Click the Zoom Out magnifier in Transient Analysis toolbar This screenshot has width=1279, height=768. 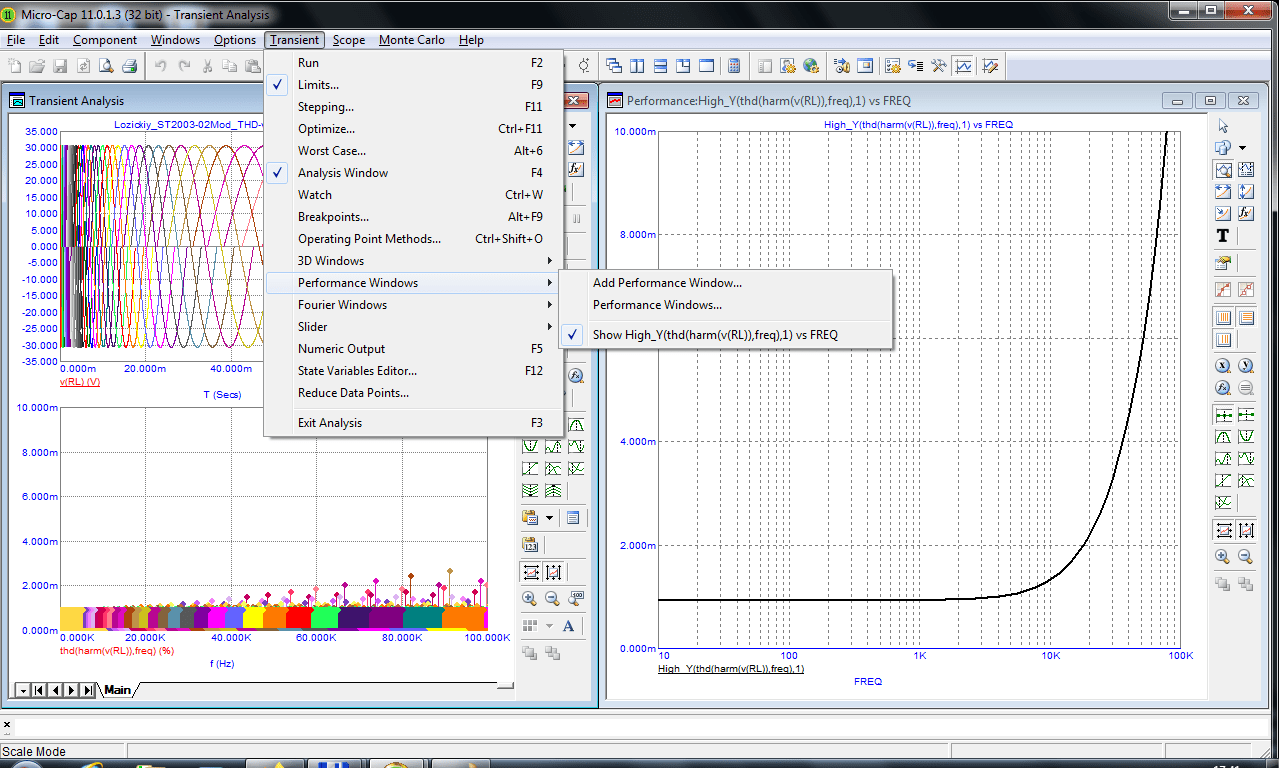point(553,599)
